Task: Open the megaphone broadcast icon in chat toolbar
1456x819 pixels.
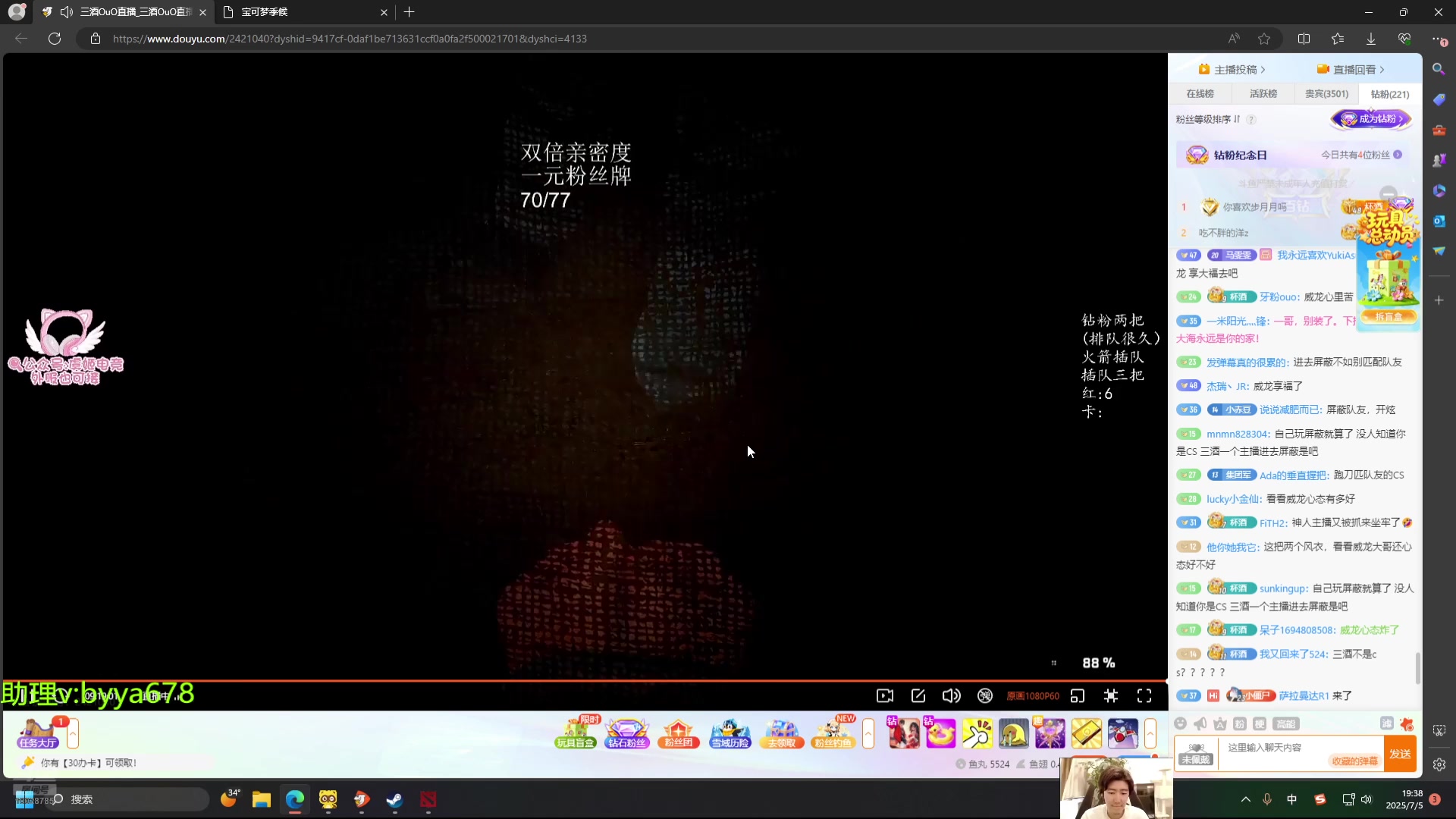Action: 1200,723
